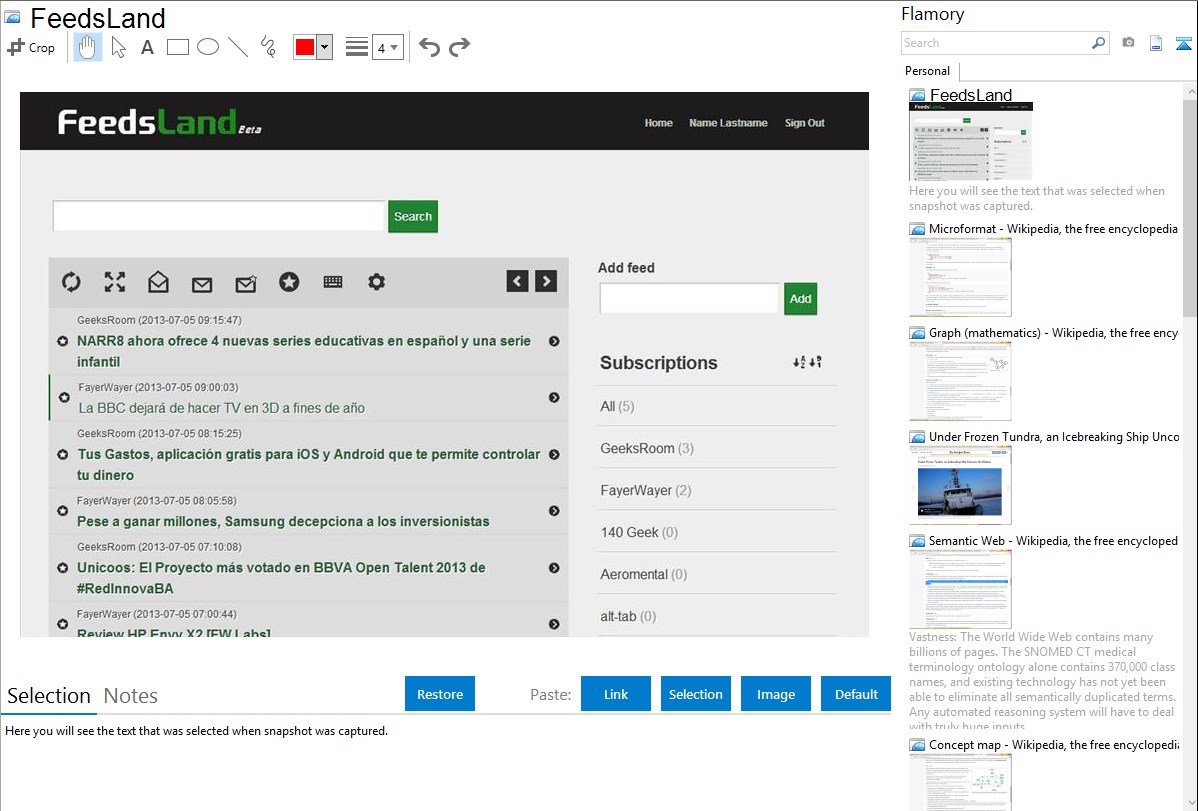The width and height of the screenshot is (1198, 811).
Task: Select the FayerWayer (2) subscription
Action: [x=646, y=491]
